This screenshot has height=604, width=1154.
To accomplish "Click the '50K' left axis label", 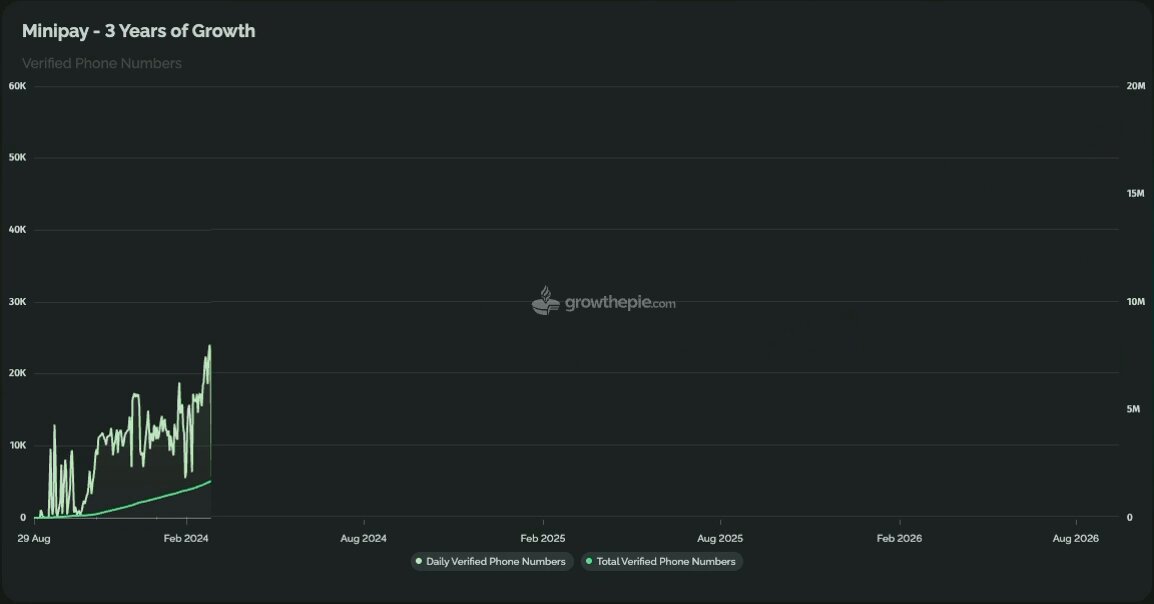I will [18, 157].
